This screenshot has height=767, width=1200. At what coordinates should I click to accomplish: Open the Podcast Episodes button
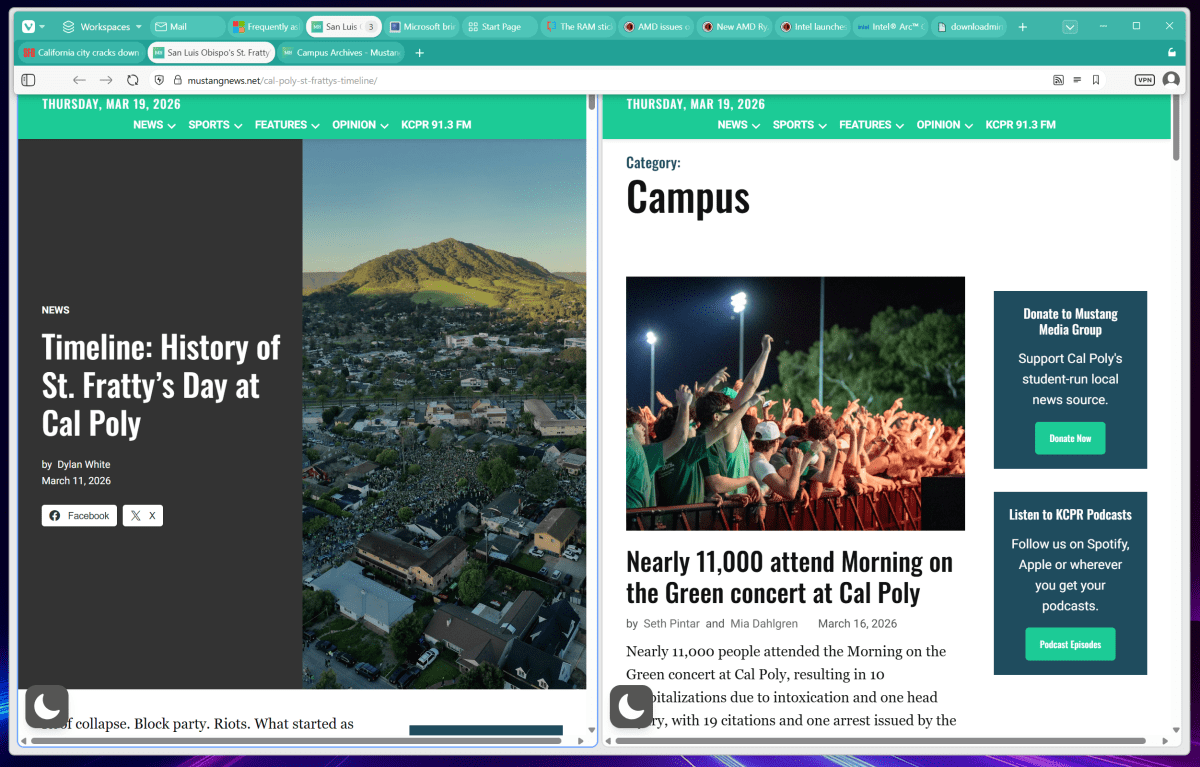(1070, 645)
